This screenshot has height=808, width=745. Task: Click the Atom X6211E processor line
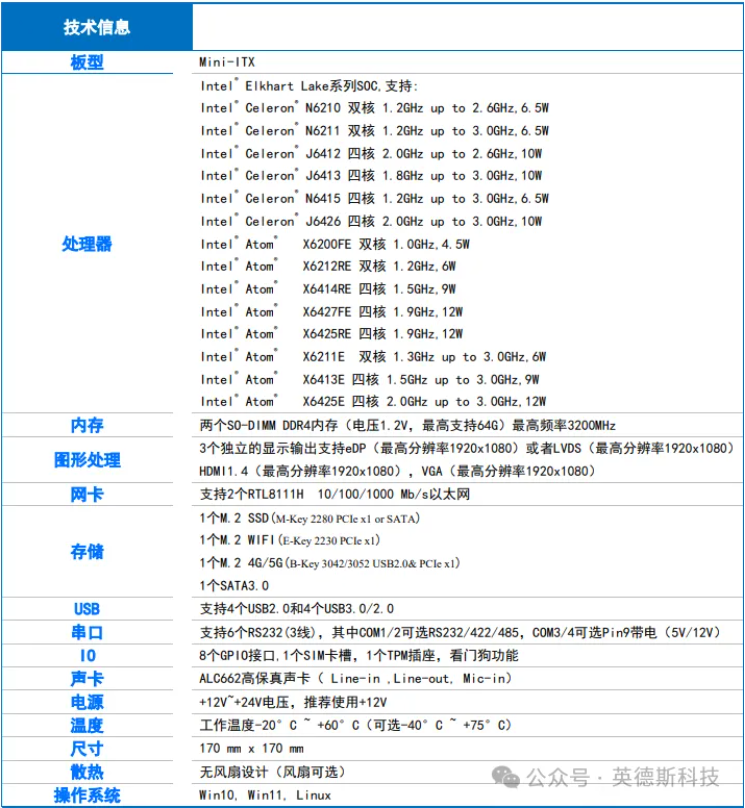point(374,357)
